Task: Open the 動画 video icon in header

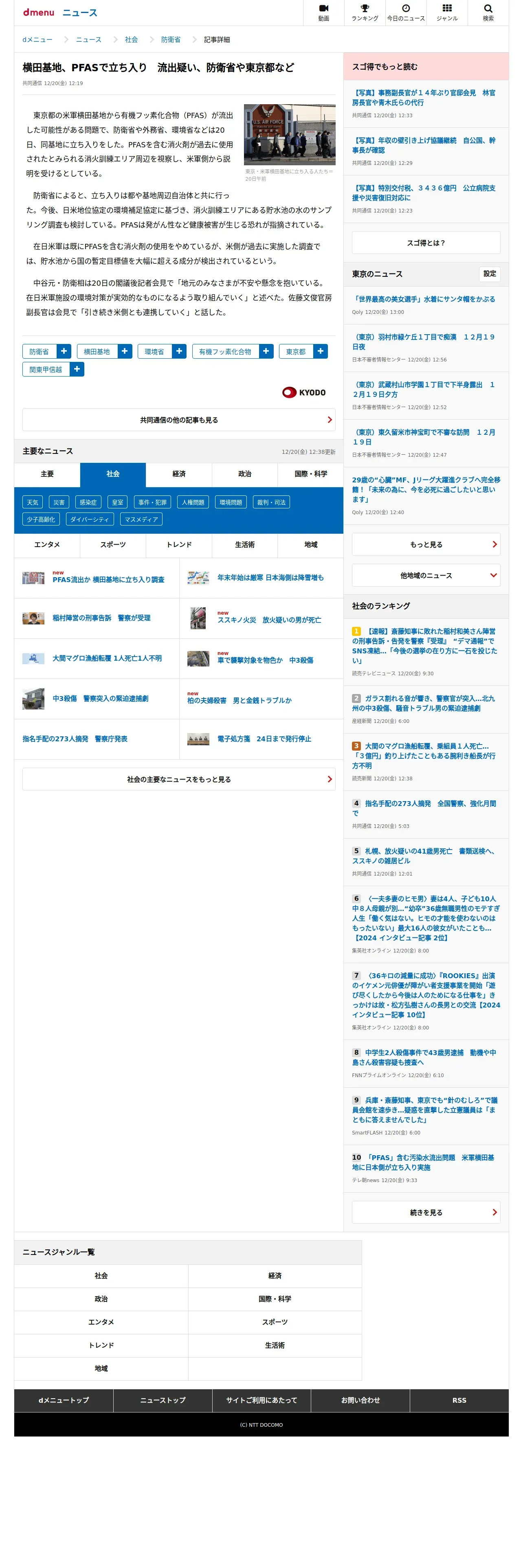Action: pyautogui.click(x=323, y=13)
